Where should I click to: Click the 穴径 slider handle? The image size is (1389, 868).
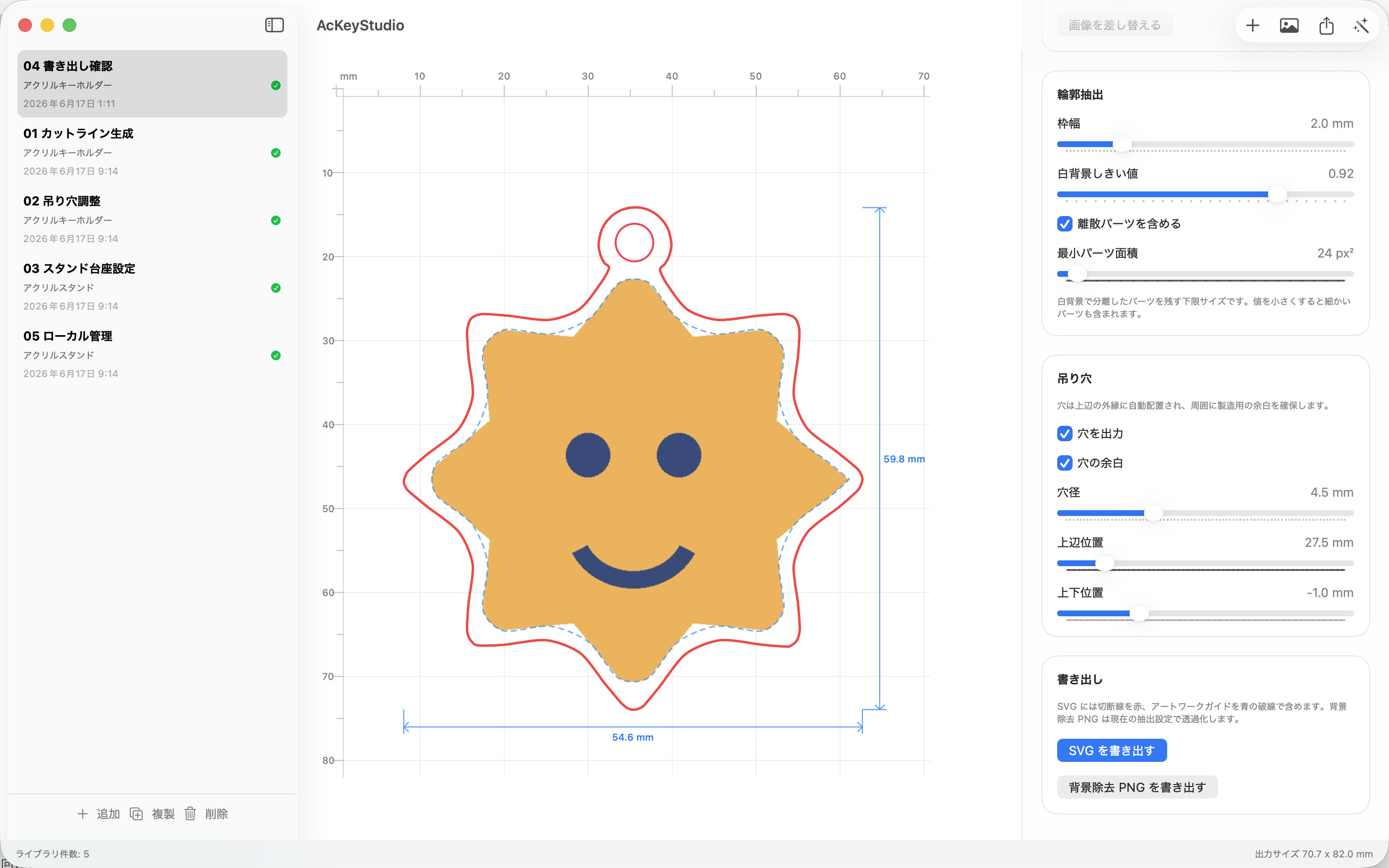click(x=1154, y=513)
